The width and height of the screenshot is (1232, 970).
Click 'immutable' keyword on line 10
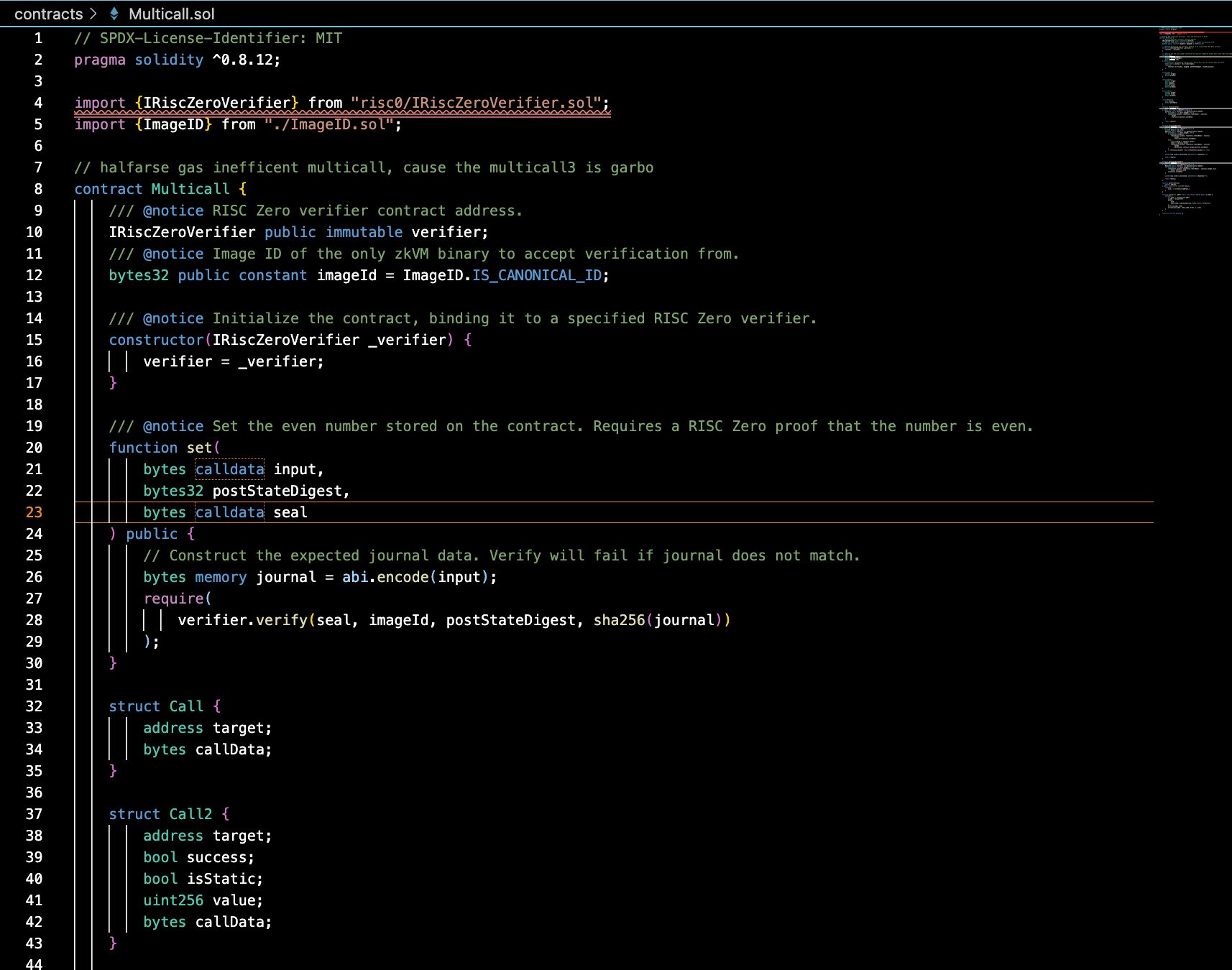pos(364,232)
